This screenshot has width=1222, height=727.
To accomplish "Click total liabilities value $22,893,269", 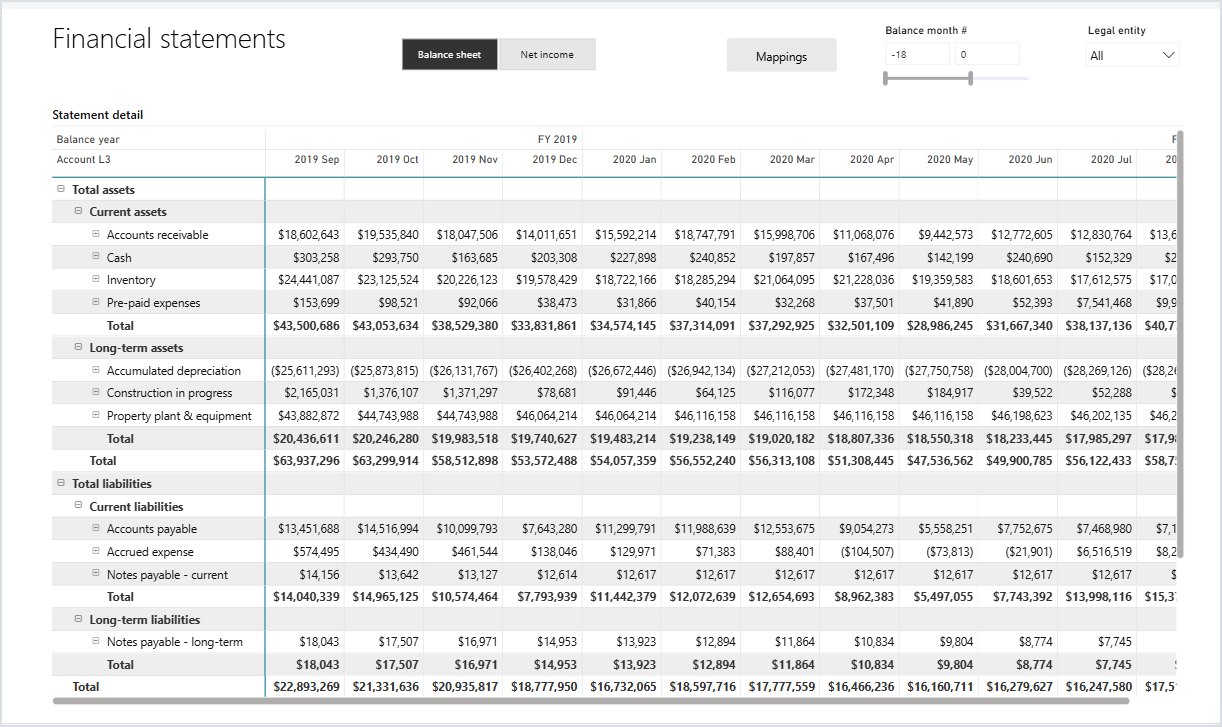I will [306, 687].
